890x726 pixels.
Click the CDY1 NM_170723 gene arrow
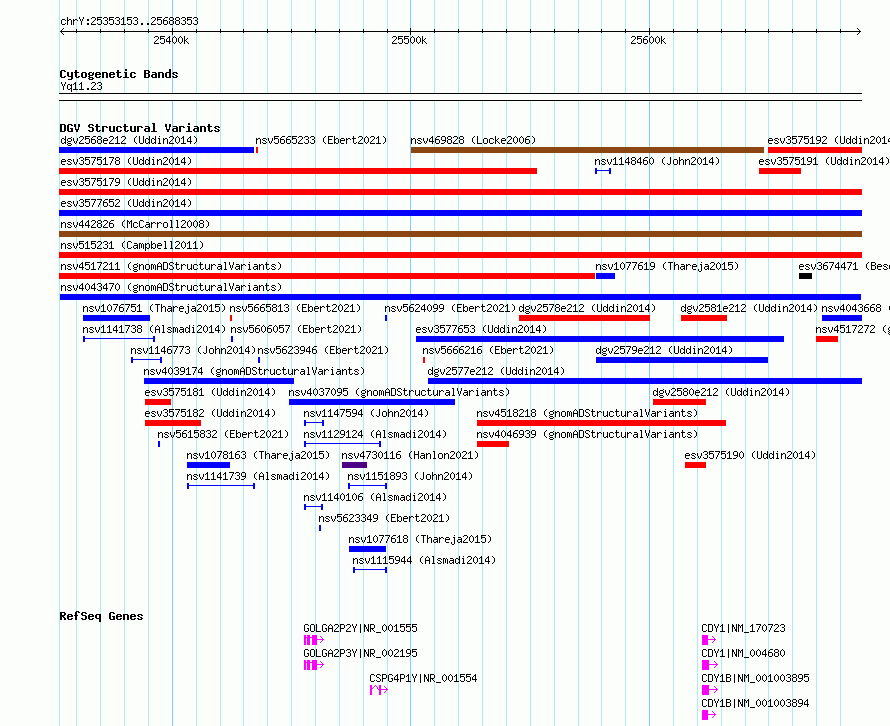click(x=709, y=640)
